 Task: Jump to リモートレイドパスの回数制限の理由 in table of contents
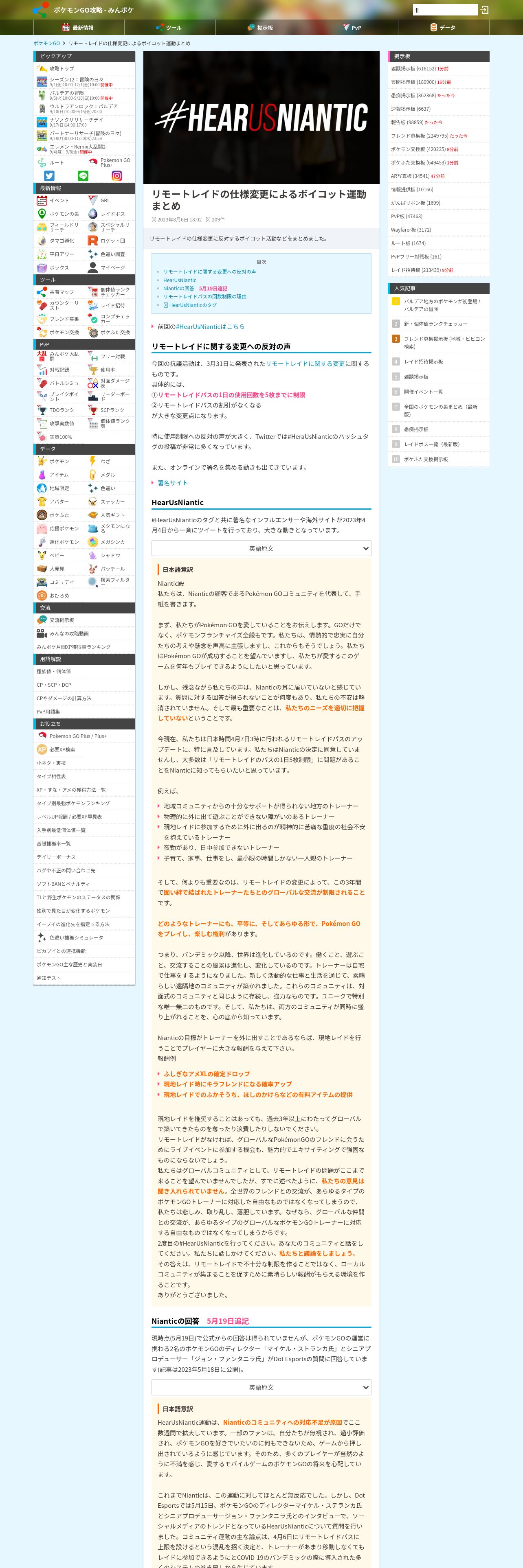coord(204,296)
